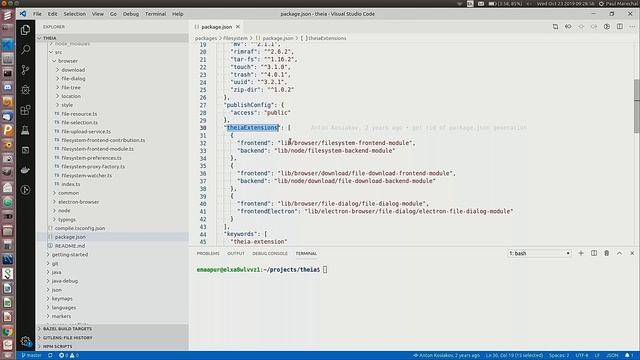The height and width of the screenshot is (360, 640).
Task: Click the synchronize changes status icon
Action: pyautogui.click(x=50, y=356)
